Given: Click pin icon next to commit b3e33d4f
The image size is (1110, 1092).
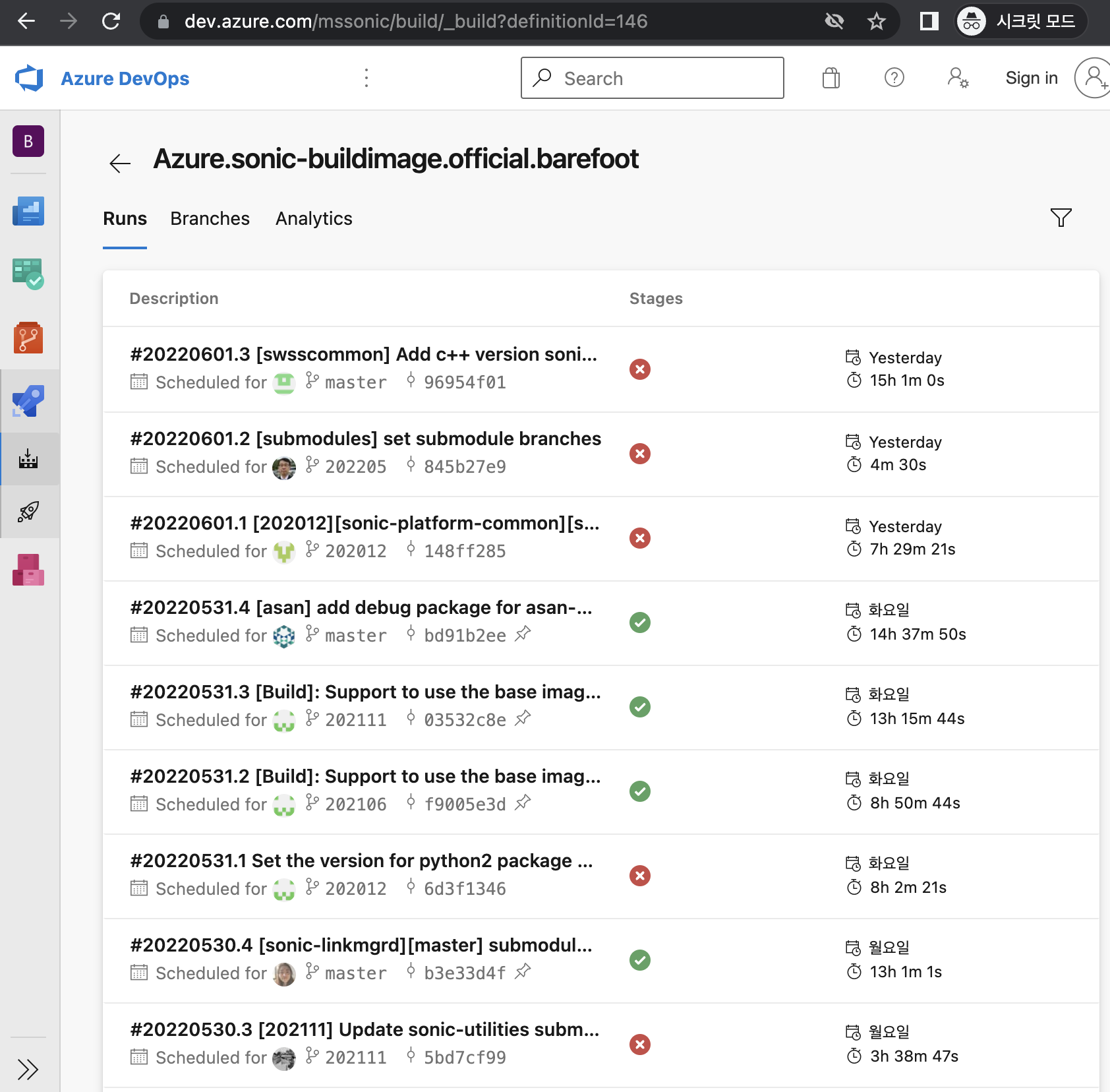Looking at the screenshot, I should click(x=523, y=971).
